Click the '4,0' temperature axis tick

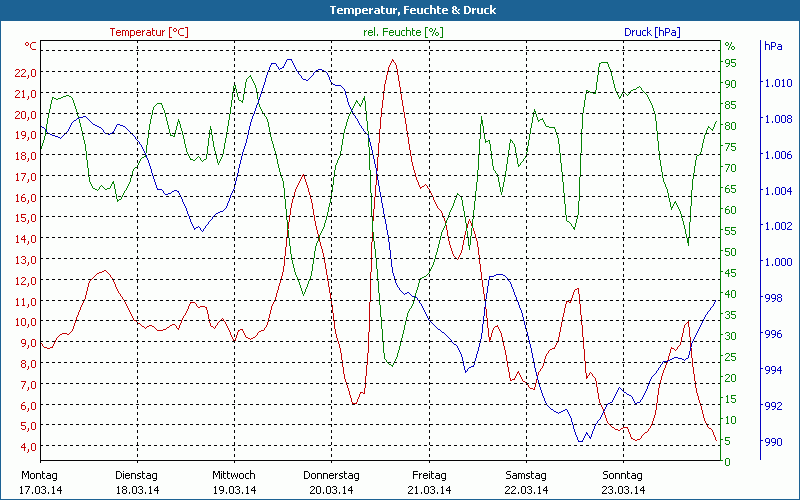(x=29, y=447)
